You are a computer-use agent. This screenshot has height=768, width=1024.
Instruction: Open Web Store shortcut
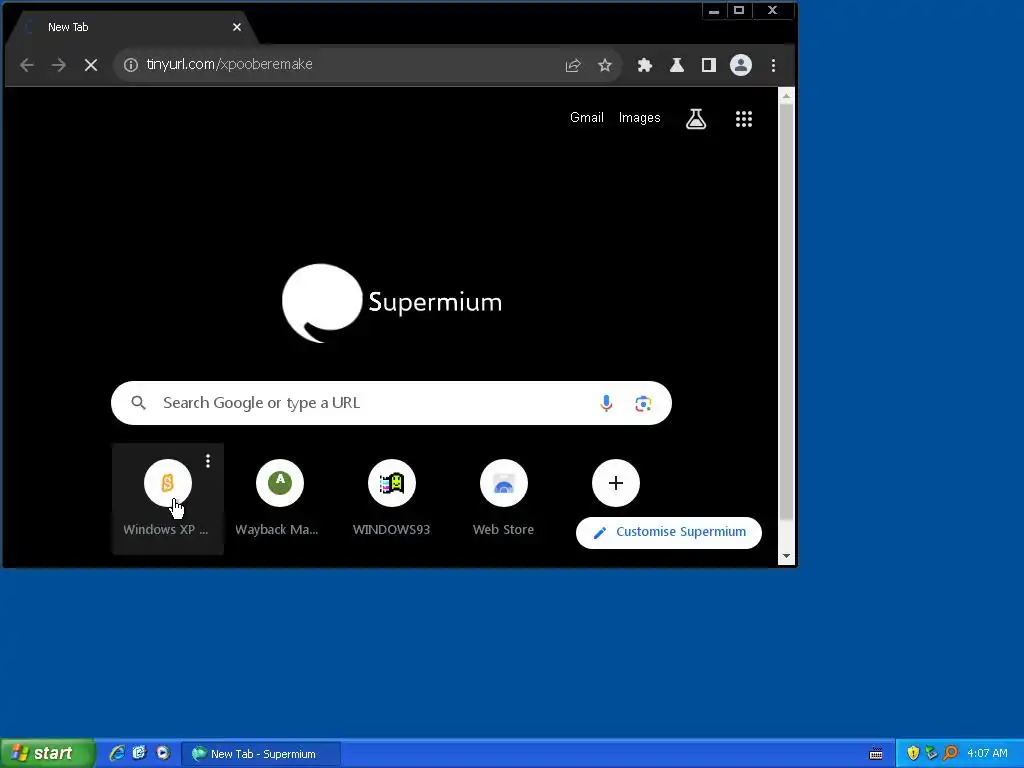pyautogui.click(x=504, y=498)
